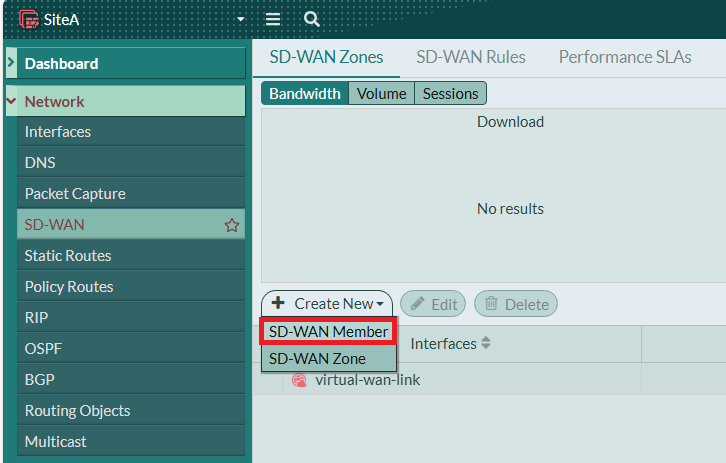Choose SD-WAN Member from the dropdown
The width and height of the screenshot is (726, 463).
pyautogui.click(x=328, y=332)
